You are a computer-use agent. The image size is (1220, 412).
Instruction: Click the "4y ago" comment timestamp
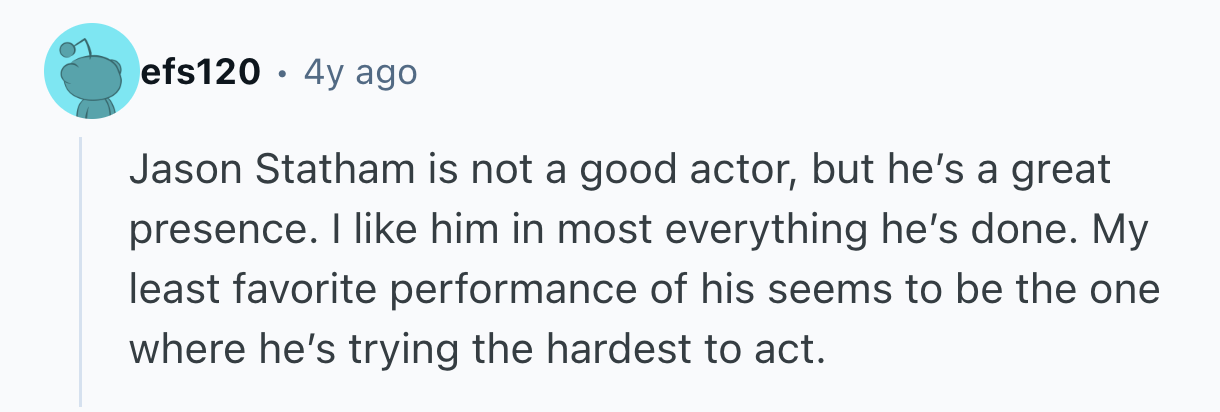(358, 72)
